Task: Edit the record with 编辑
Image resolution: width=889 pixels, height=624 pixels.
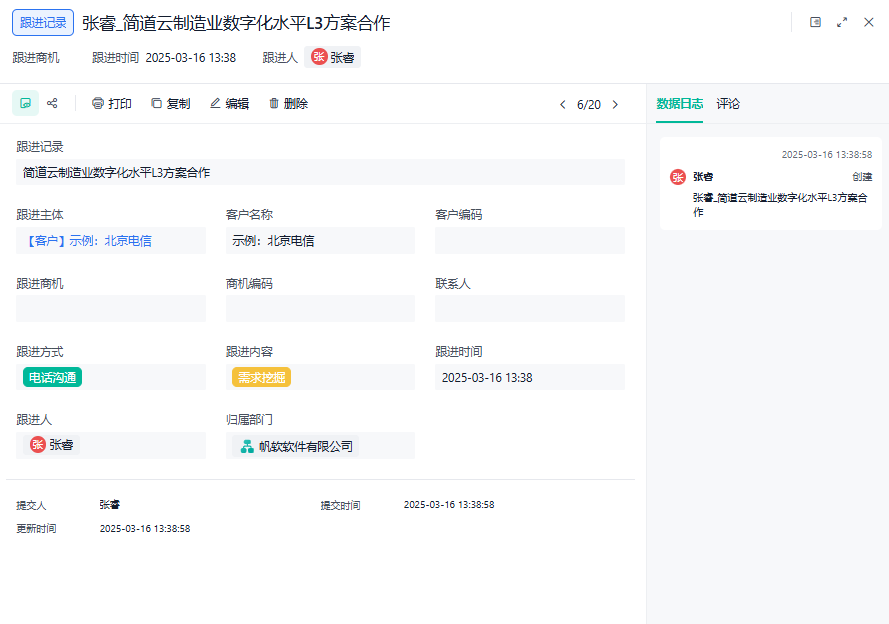Action: (229, 104)
